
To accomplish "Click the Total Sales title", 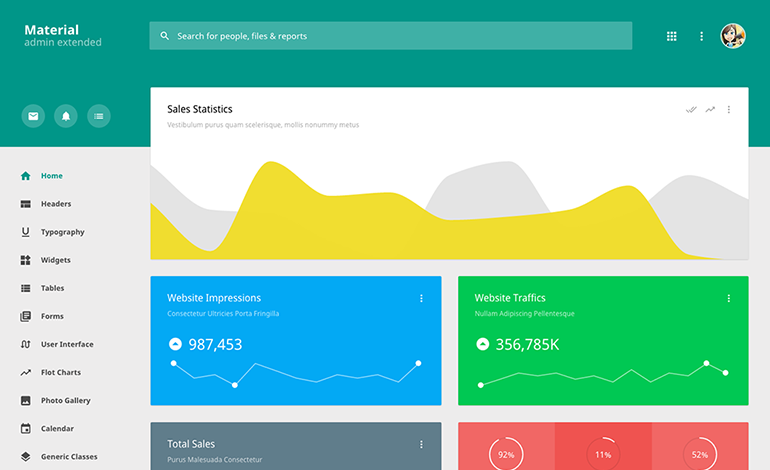I will click(x=191, y=444).
